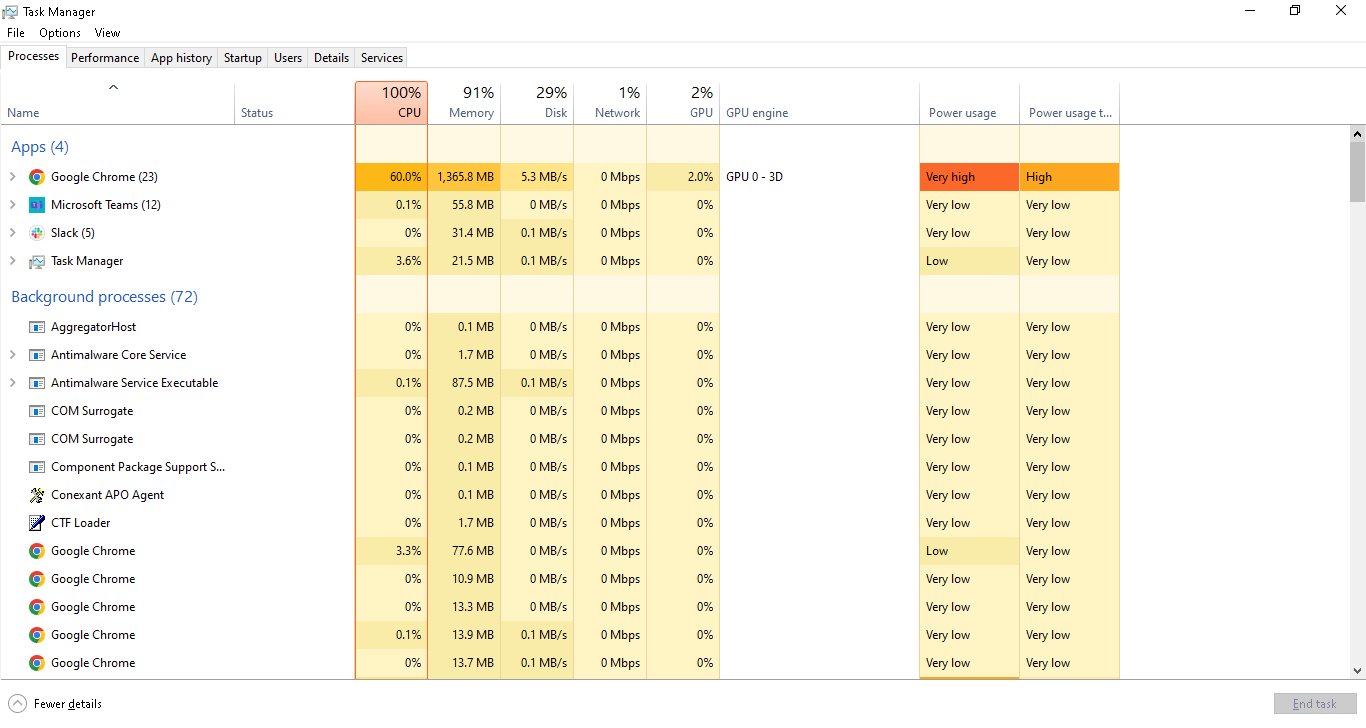This screenshot has height=728, width=1366.
Task: Expand Antimalware Service Executable entry
Action: (x=12, y=383)
